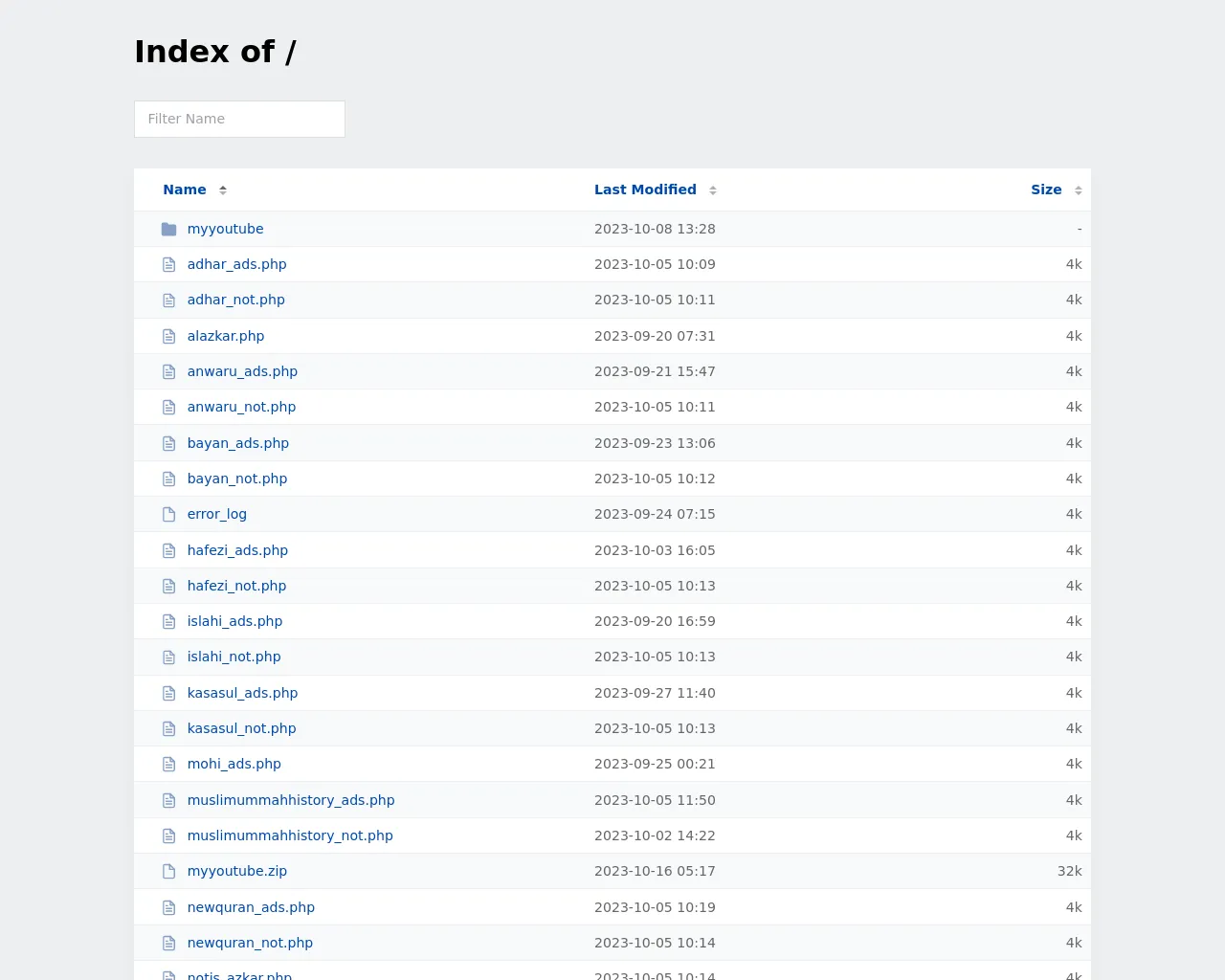Sort files by the Size header
This screenshot has height=980, width=1225.
coord(1046,189)
